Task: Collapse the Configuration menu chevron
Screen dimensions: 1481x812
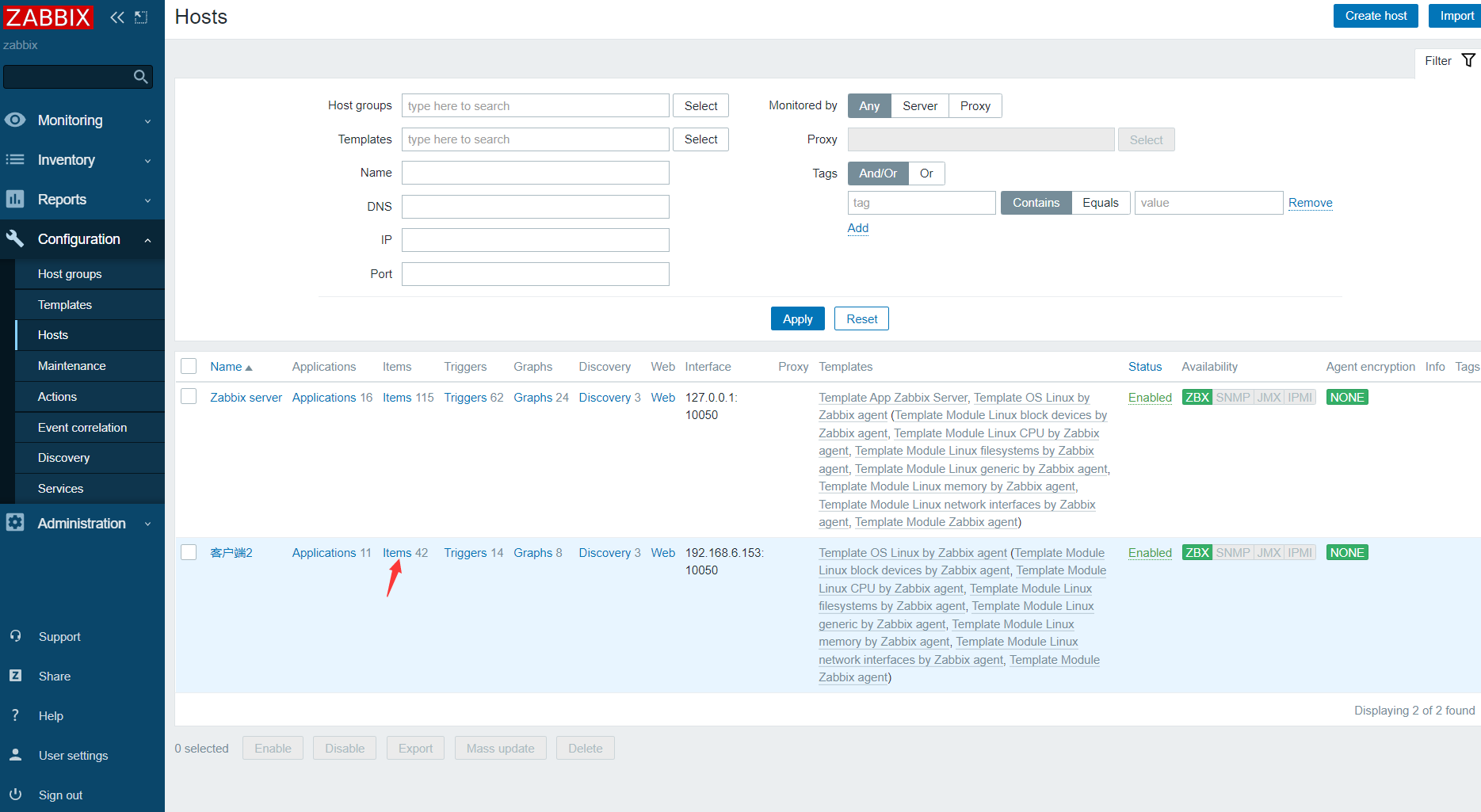Action: coord(147,240)
